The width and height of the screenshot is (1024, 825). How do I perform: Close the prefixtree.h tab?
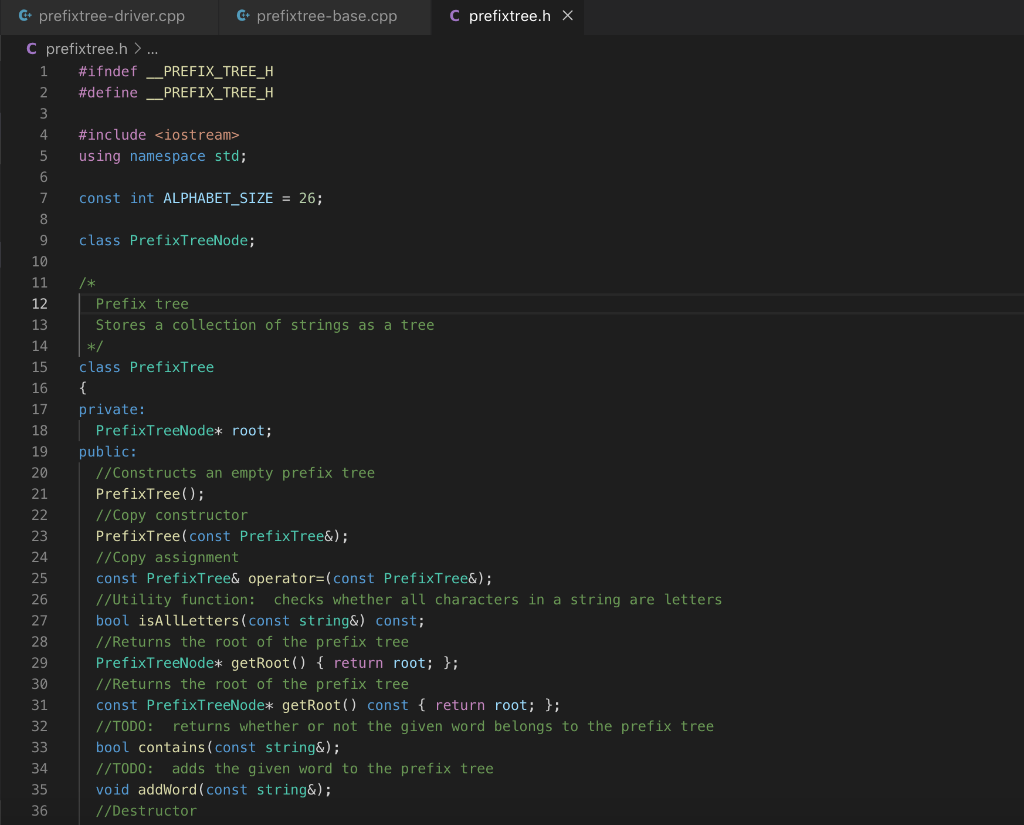click(x=568, y=16)
